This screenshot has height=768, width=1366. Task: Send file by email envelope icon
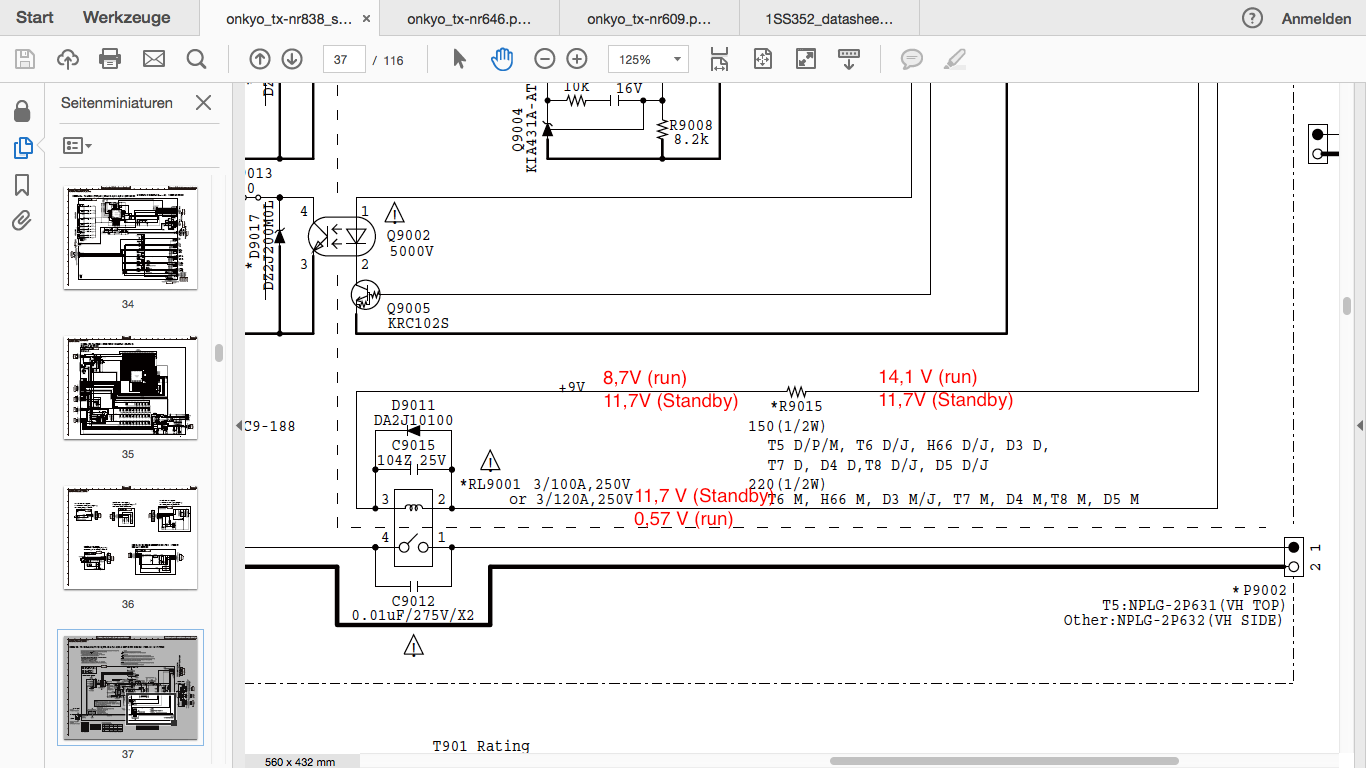(x=154, y=59)
